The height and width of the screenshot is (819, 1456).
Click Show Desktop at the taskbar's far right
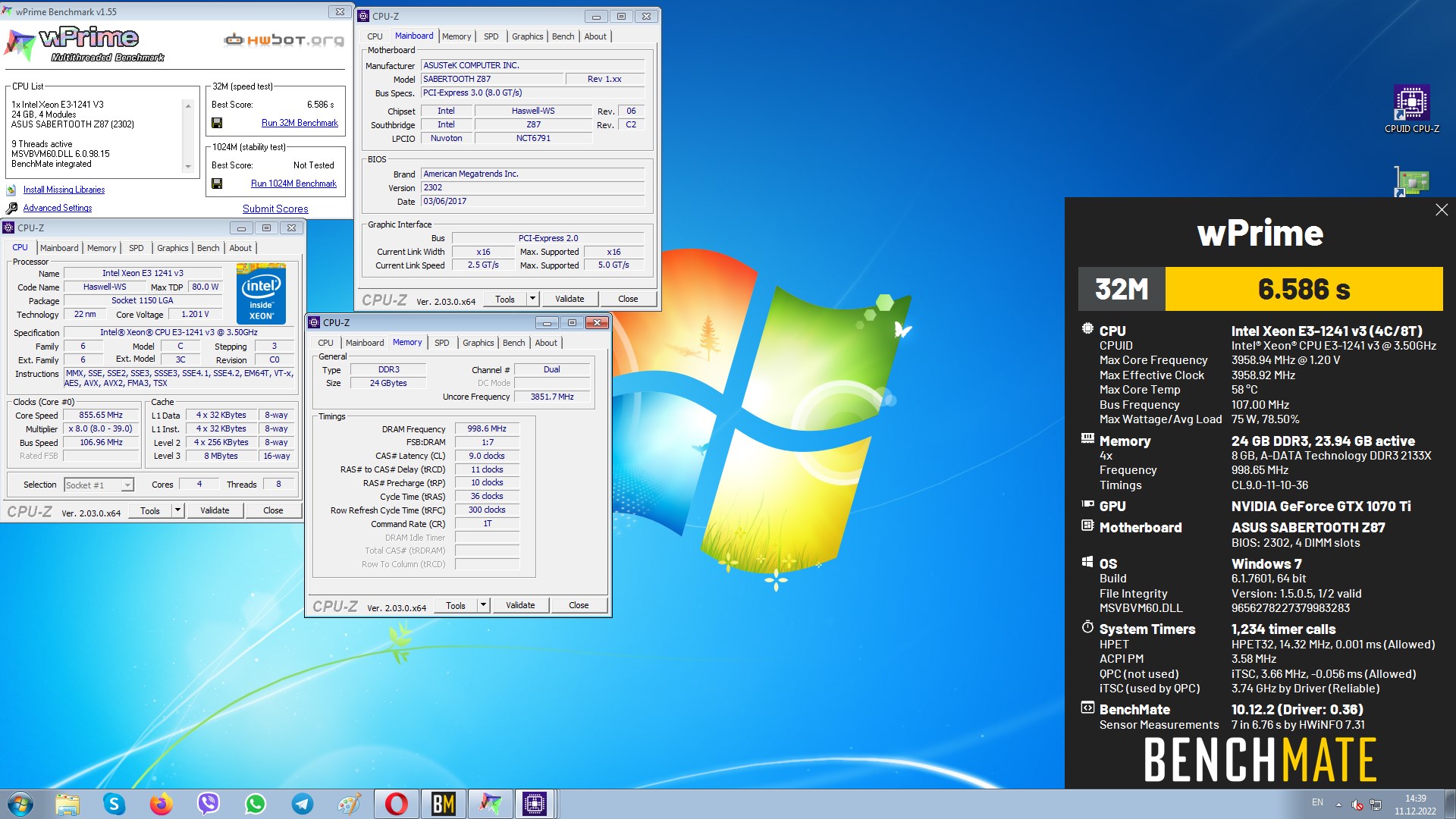(1450, 804)
